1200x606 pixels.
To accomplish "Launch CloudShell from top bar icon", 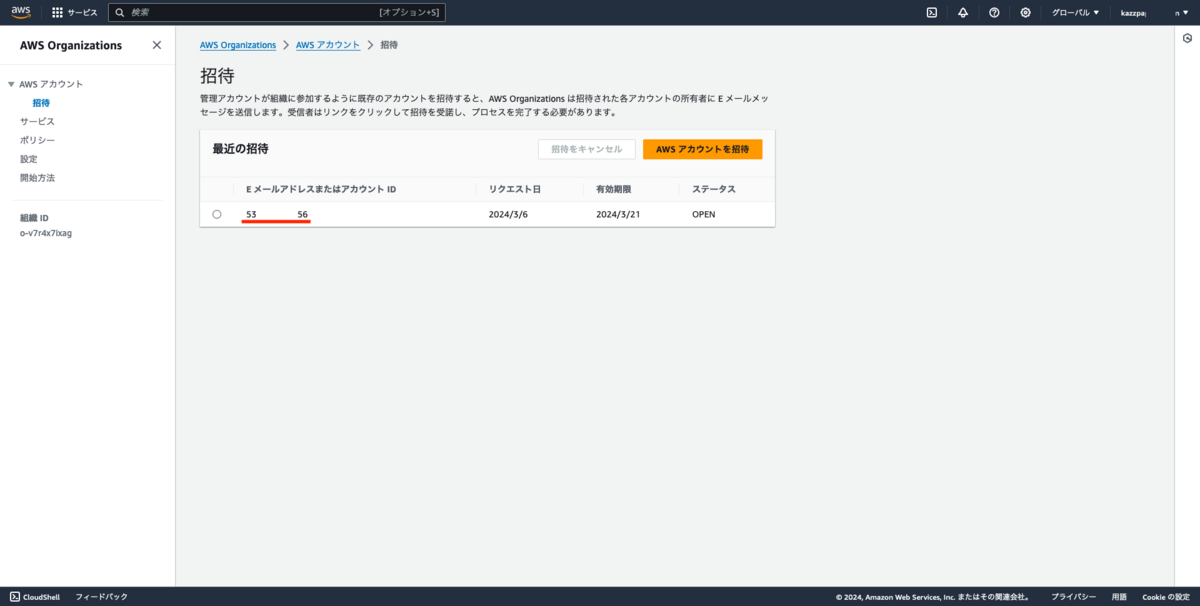I will [x=931, y=12].
